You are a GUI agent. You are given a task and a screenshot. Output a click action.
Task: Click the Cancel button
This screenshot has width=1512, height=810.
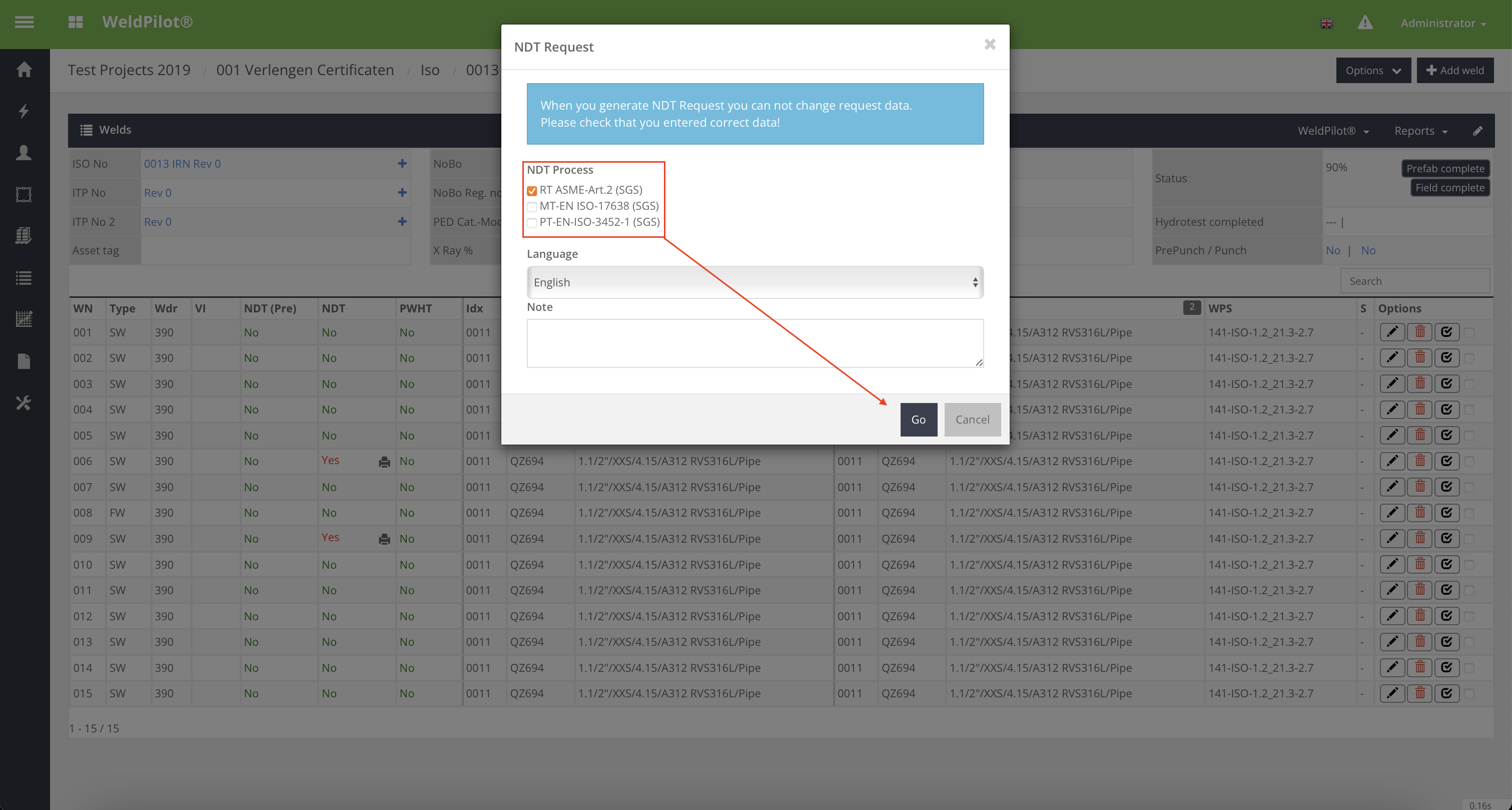[972, 420]
